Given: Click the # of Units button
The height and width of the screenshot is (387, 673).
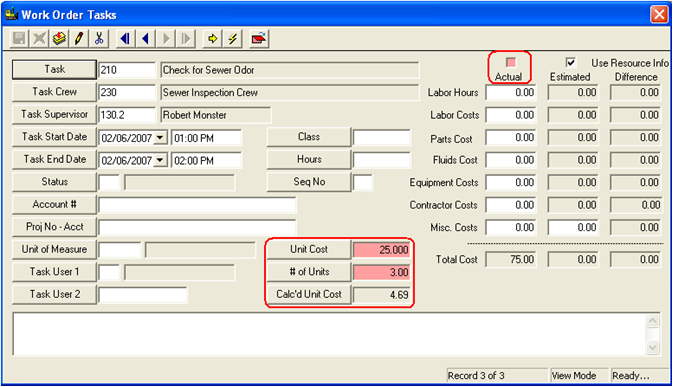Looking at the screenshot, I should (x=309, y=272).
